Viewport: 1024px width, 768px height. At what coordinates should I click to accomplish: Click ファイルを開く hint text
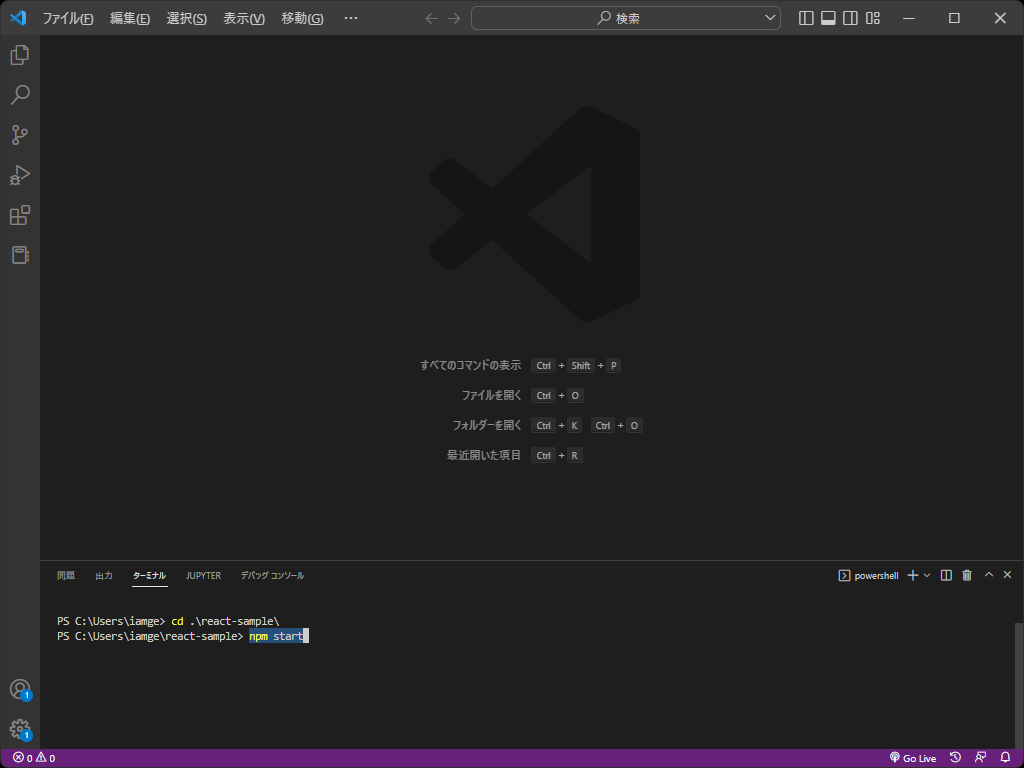[491, 395]
